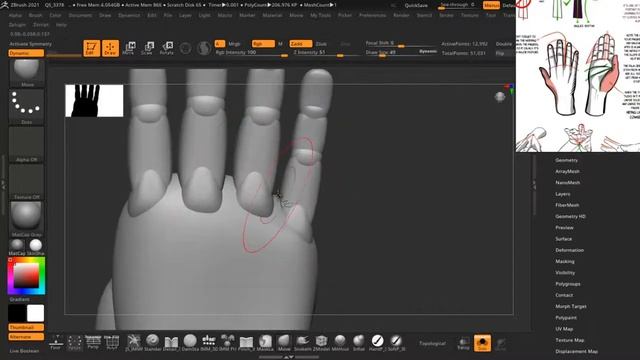640x360 pixels.
Task: Select the Inflat brush in bottom shelf
Action: tap(359, 342)
